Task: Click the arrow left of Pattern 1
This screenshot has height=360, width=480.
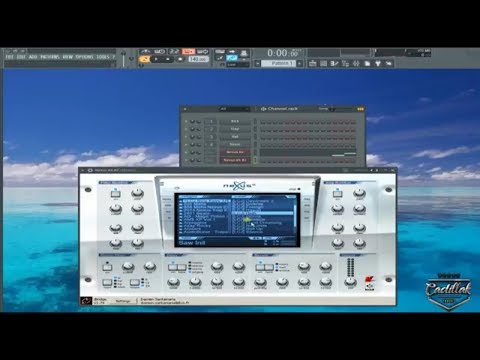Action: point(257,63)
